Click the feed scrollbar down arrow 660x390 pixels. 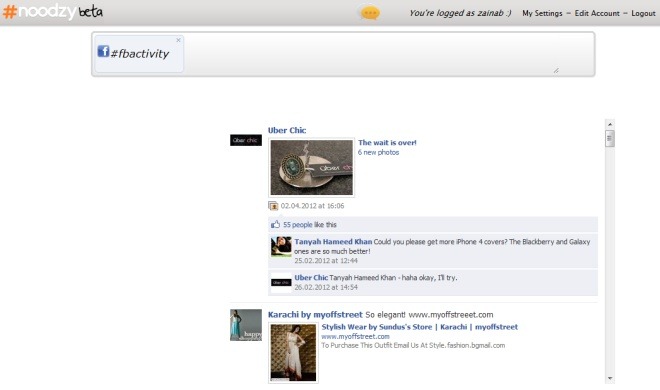(x=610, y=379)
